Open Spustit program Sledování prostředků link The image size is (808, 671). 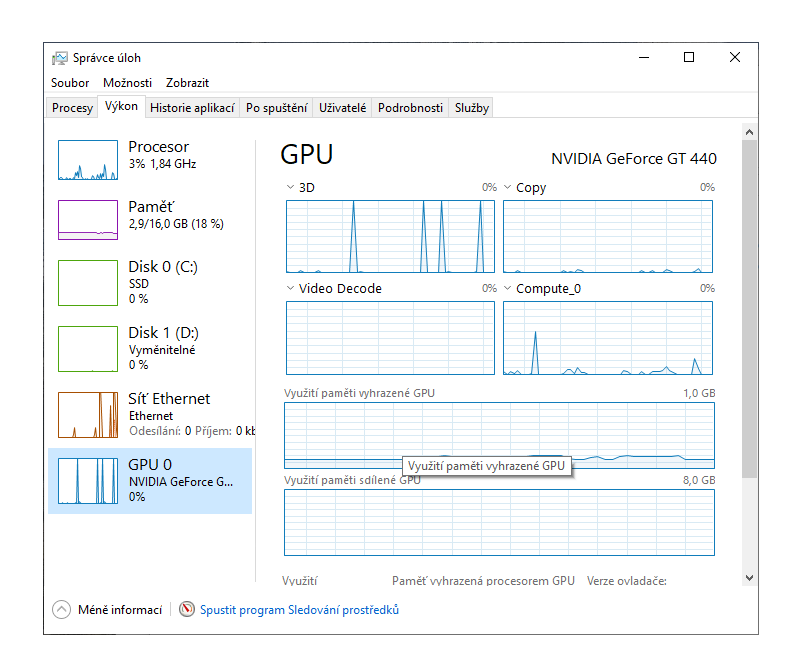(299, 610)
